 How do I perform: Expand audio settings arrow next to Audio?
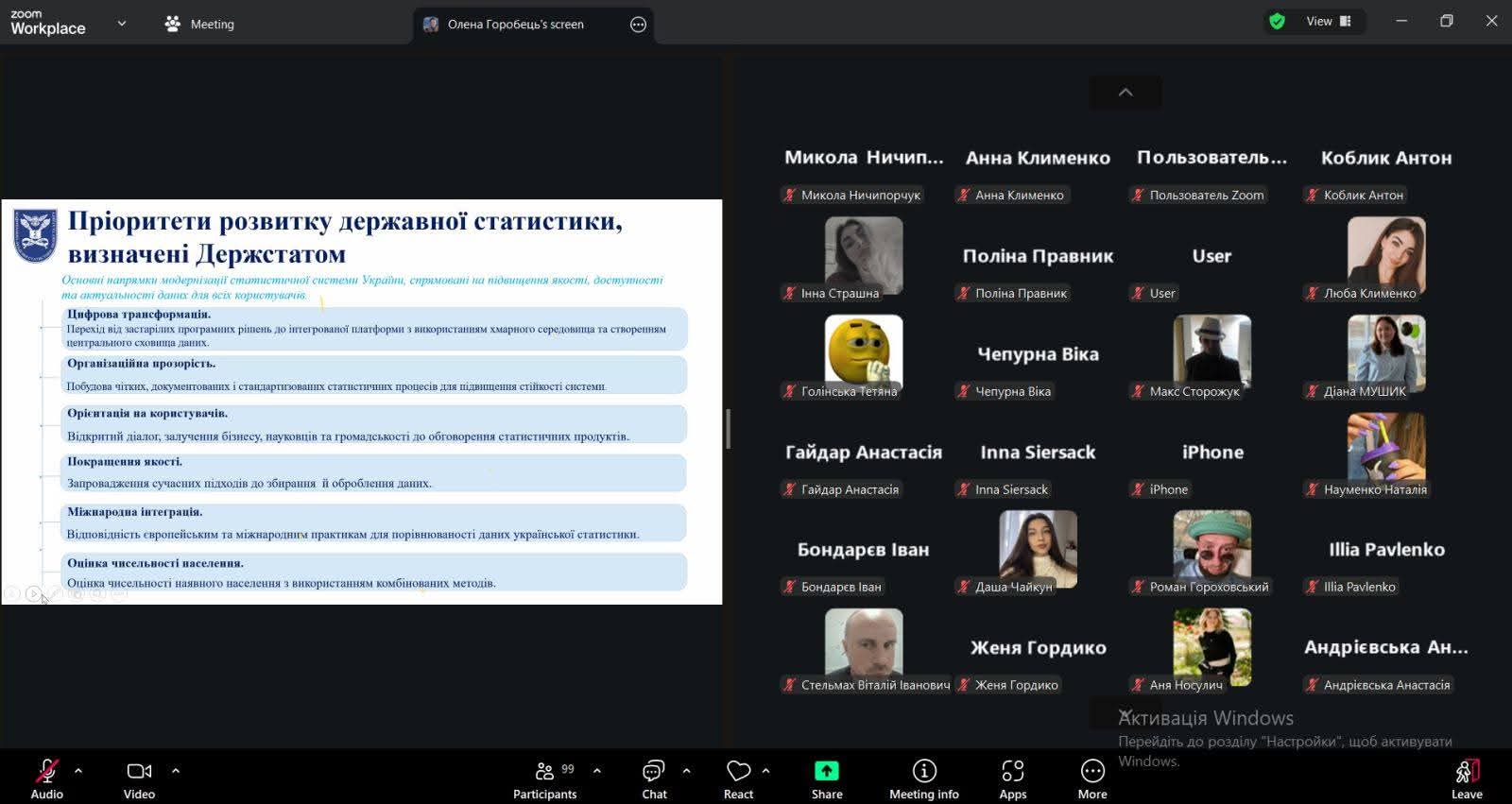[x=78, y=771]
